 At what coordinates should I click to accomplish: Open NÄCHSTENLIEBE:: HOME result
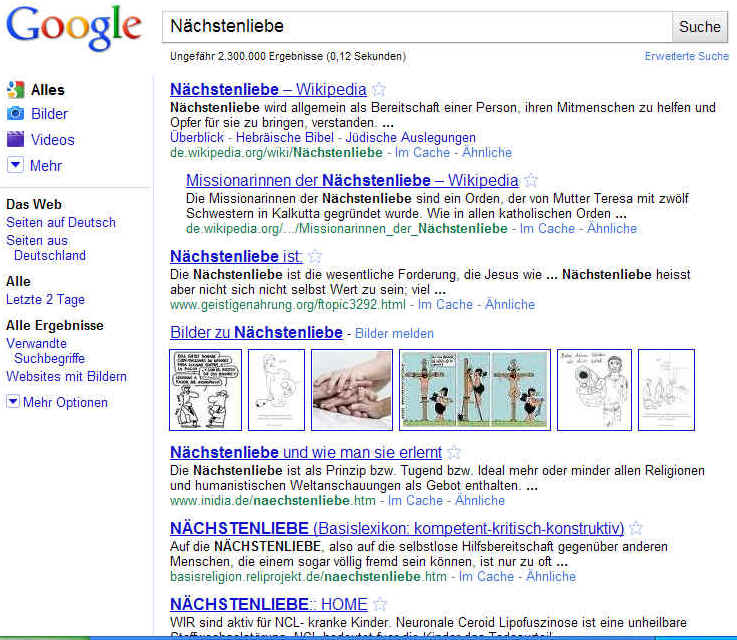point(269,604)
